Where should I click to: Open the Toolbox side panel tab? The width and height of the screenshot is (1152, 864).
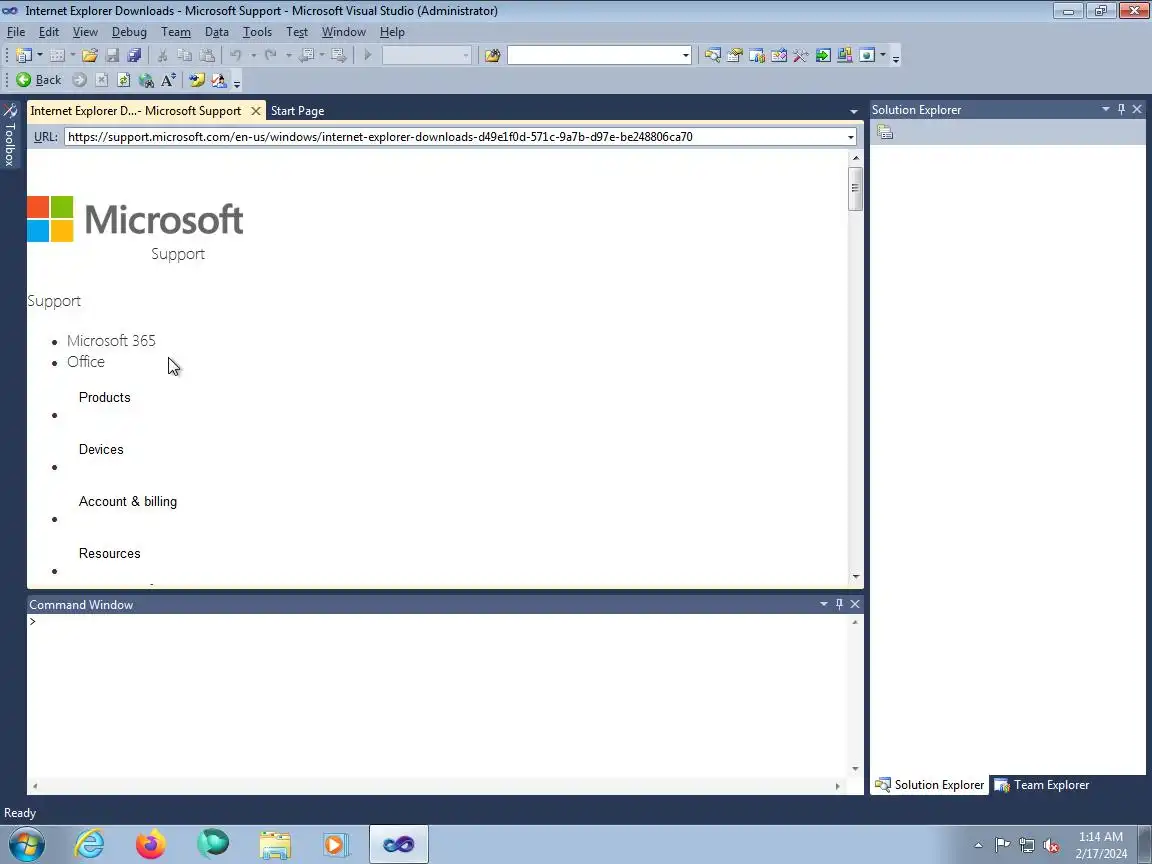point(10,135)
